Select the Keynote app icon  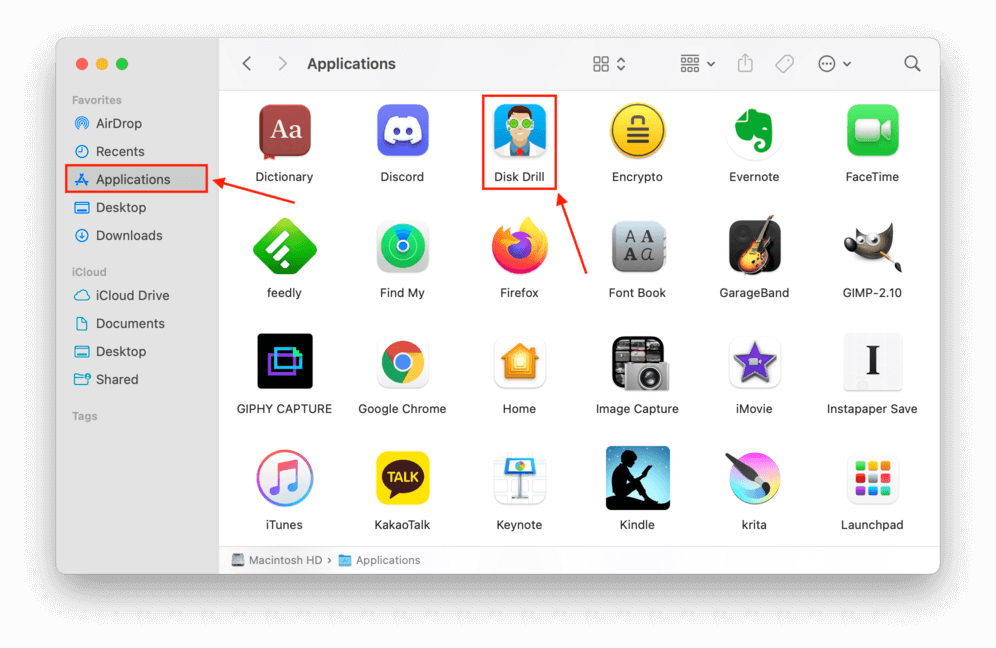[519, 478]
